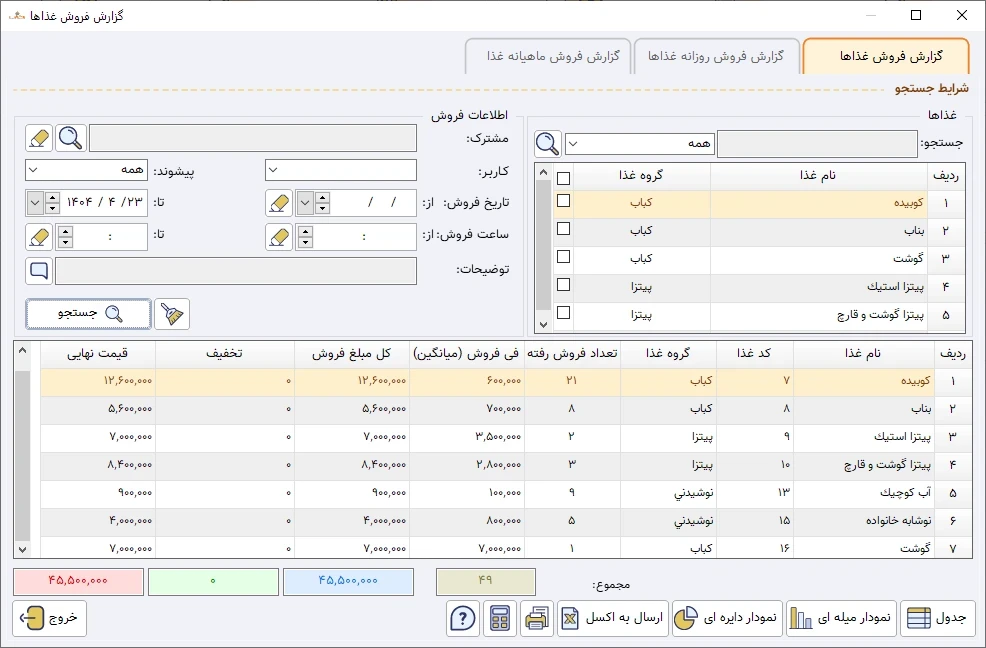The height and width of the screenshot is (648, 986).
Task: Print the report using the printer icon
Action: 536,618
